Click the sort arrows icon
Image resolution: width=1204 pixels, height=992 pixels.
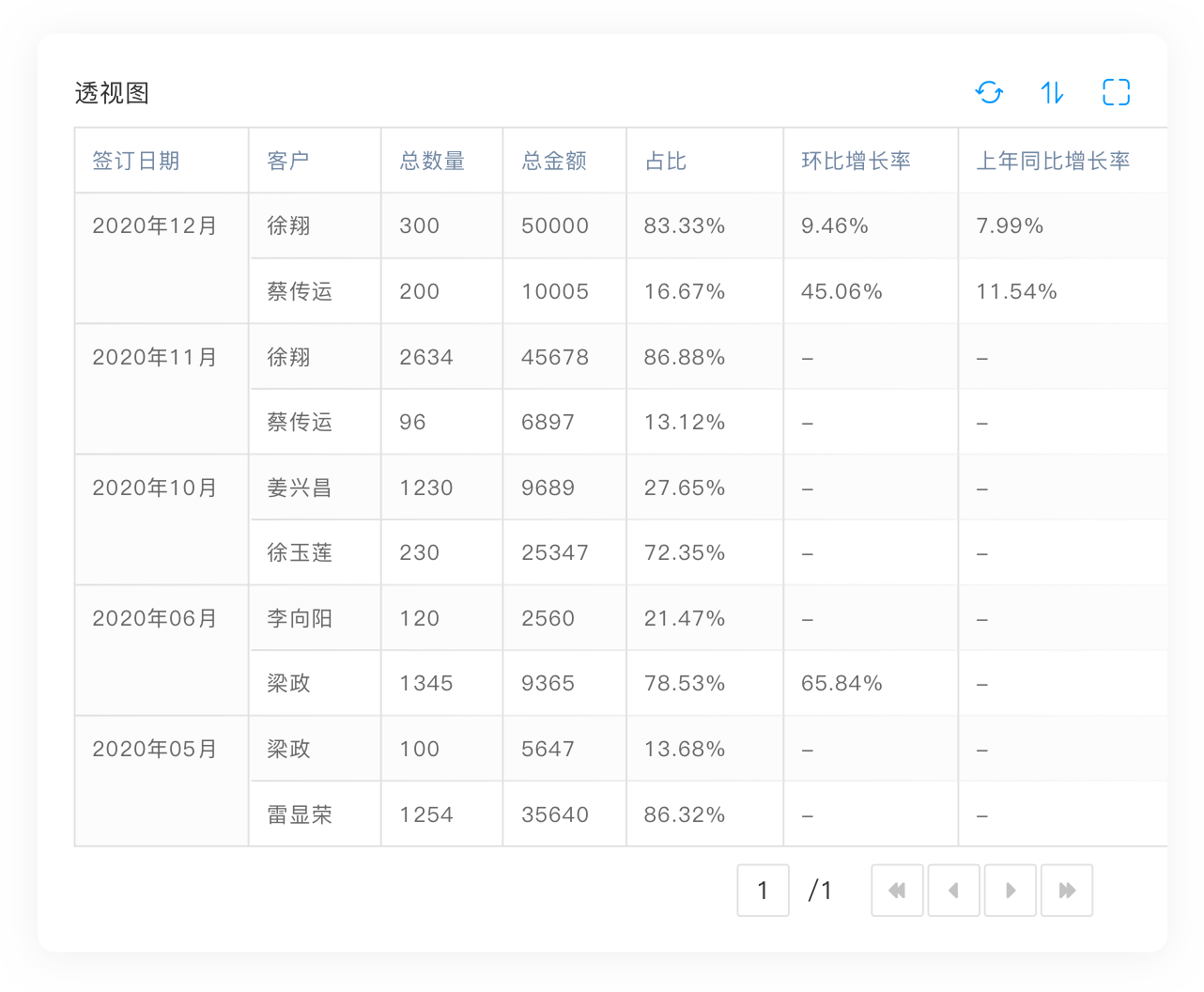[1052, 92]
